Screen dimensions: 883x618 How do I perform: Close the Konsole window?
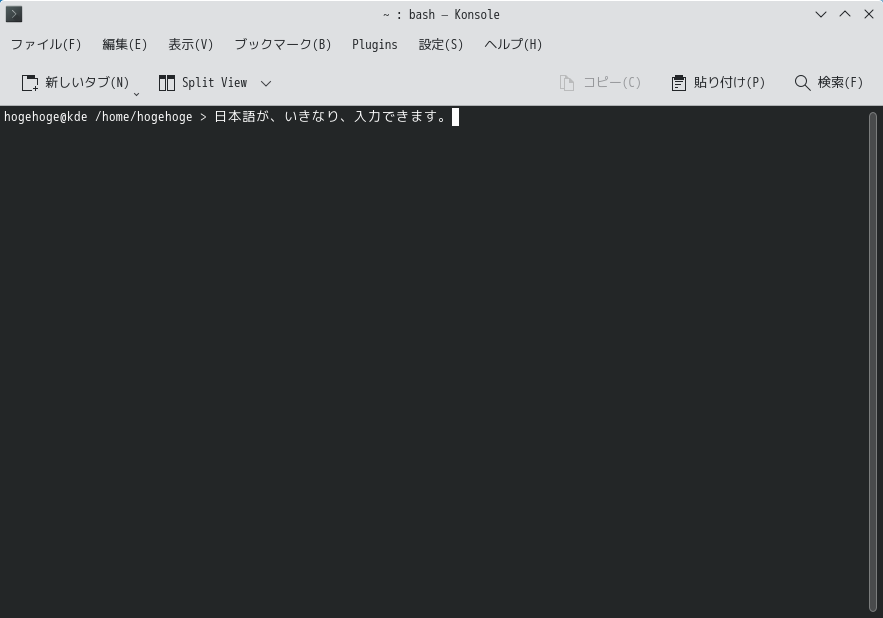pos(869,14)
